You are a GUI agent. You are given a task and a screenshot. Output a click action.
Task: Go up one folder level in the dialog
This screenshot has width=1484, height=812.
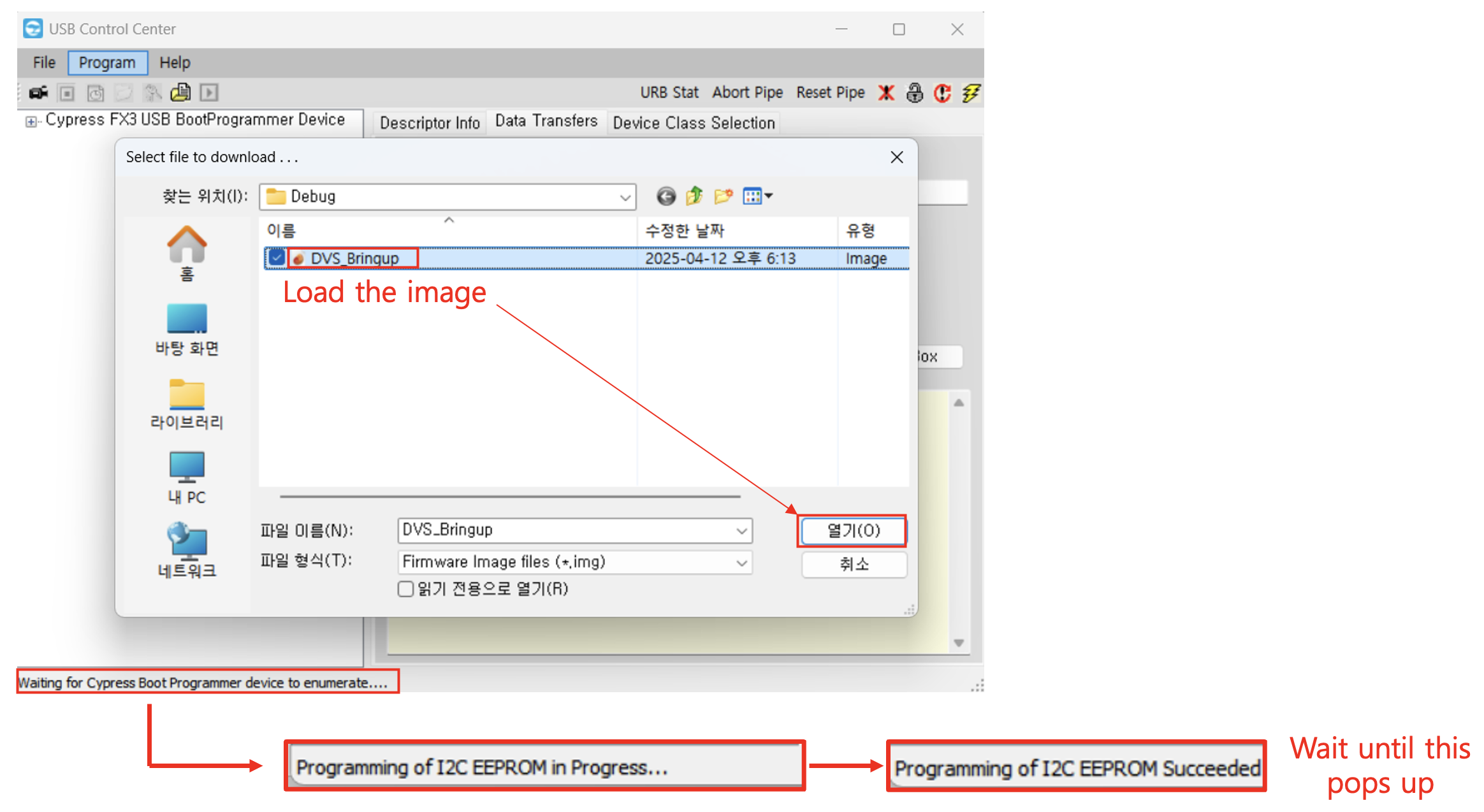point(694,196)
